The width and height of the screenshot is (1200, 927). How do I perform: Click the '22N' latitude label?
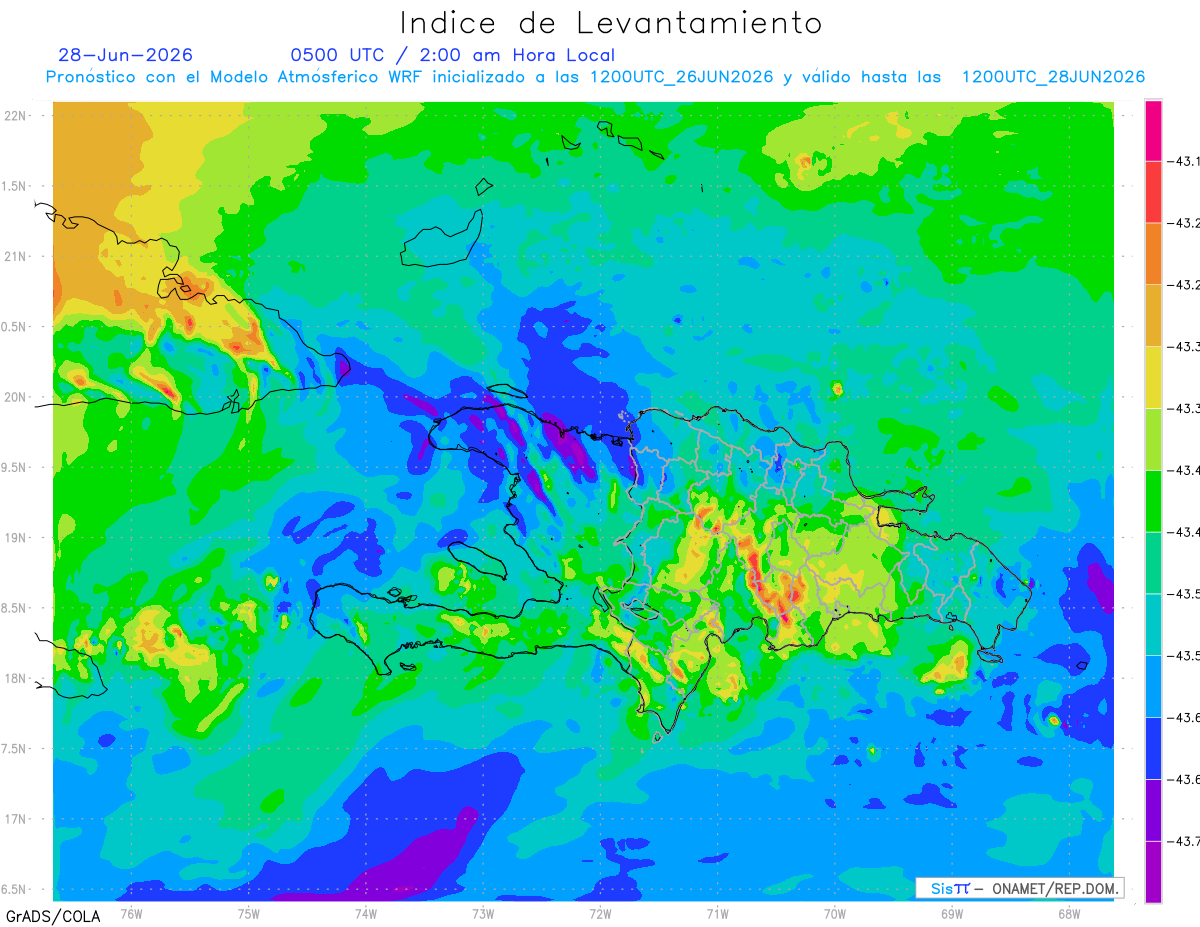pyautogui.click(x=16, y=116)
